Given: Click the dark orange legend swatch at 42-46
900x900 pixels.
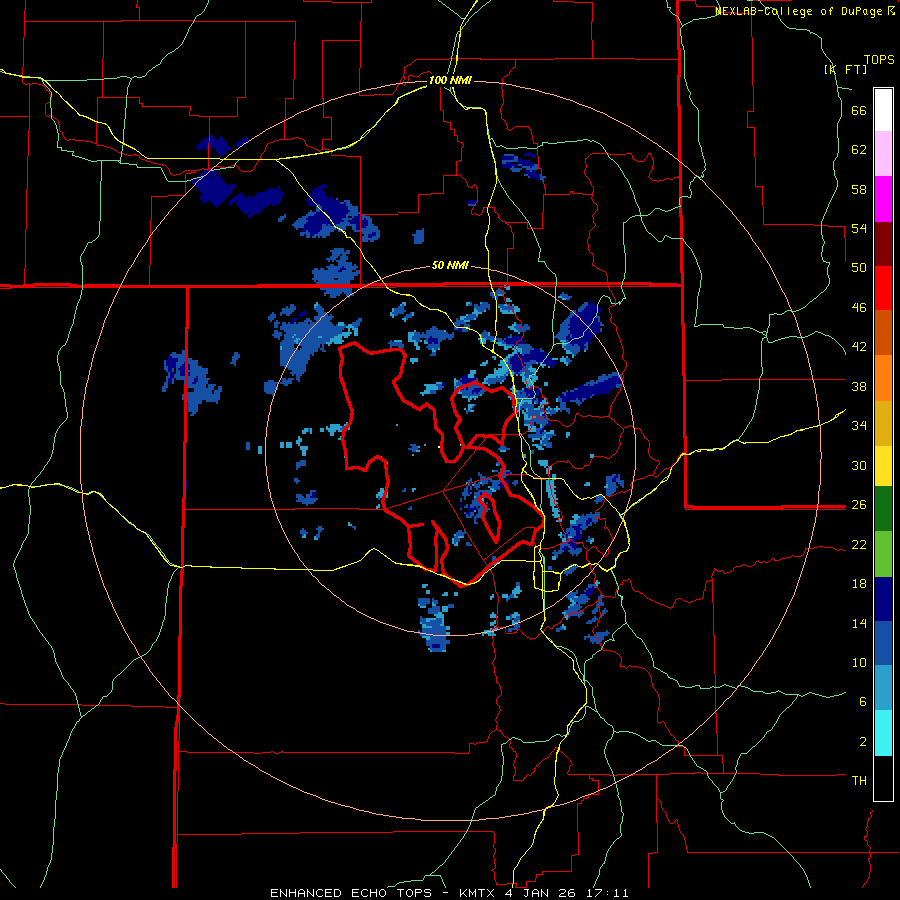Looking at the screenshot, I should tap(883, 332).
